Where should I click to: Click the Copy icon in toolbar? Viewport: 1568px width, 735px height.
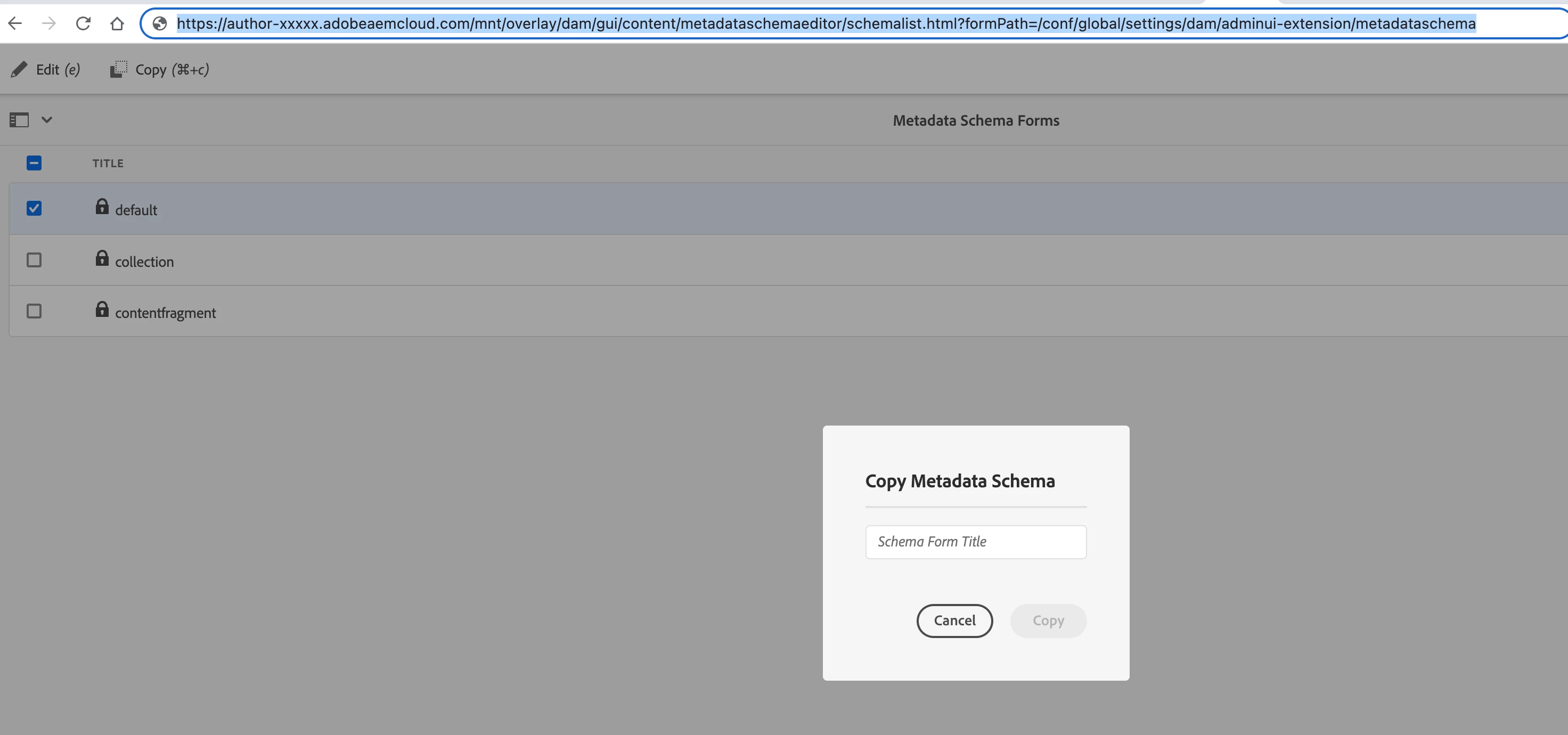118,69
